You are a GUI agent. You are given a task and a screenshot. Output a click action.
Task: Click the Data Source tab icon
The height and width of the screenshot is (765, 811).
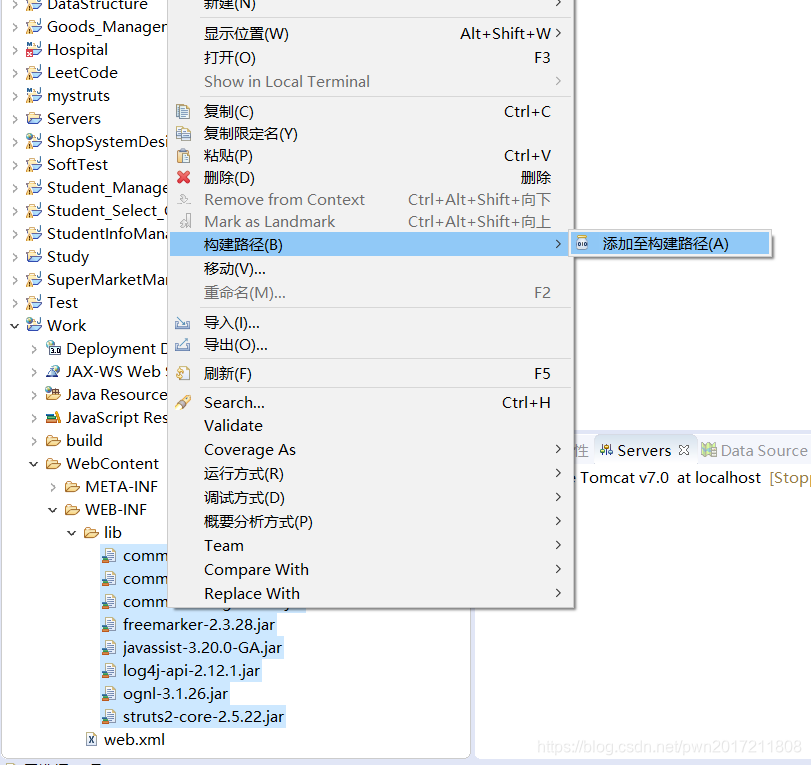(709, 450)
